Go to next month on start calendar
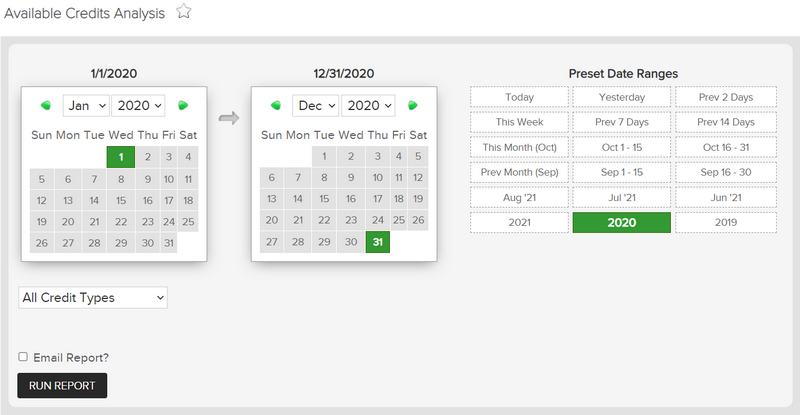Viewport: 800px width, 415px height. [183, 106]
